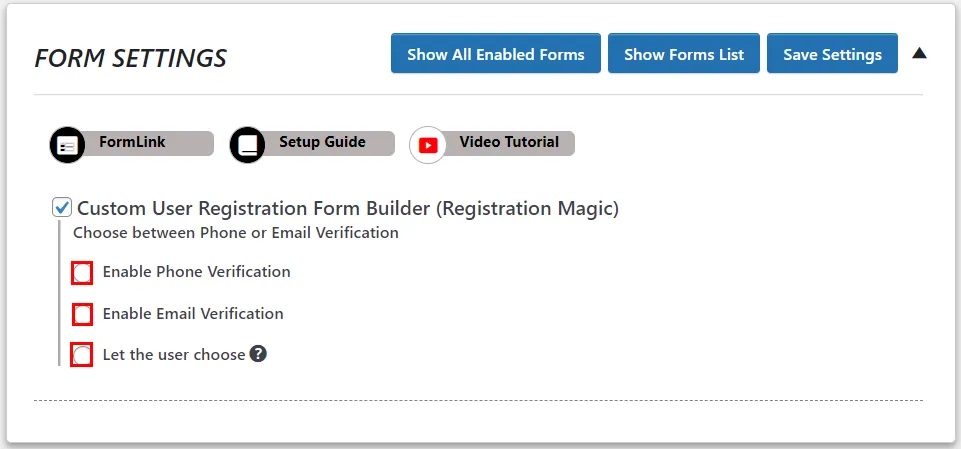Click Custom User Registration Form Builder label text

coord(348,208)
